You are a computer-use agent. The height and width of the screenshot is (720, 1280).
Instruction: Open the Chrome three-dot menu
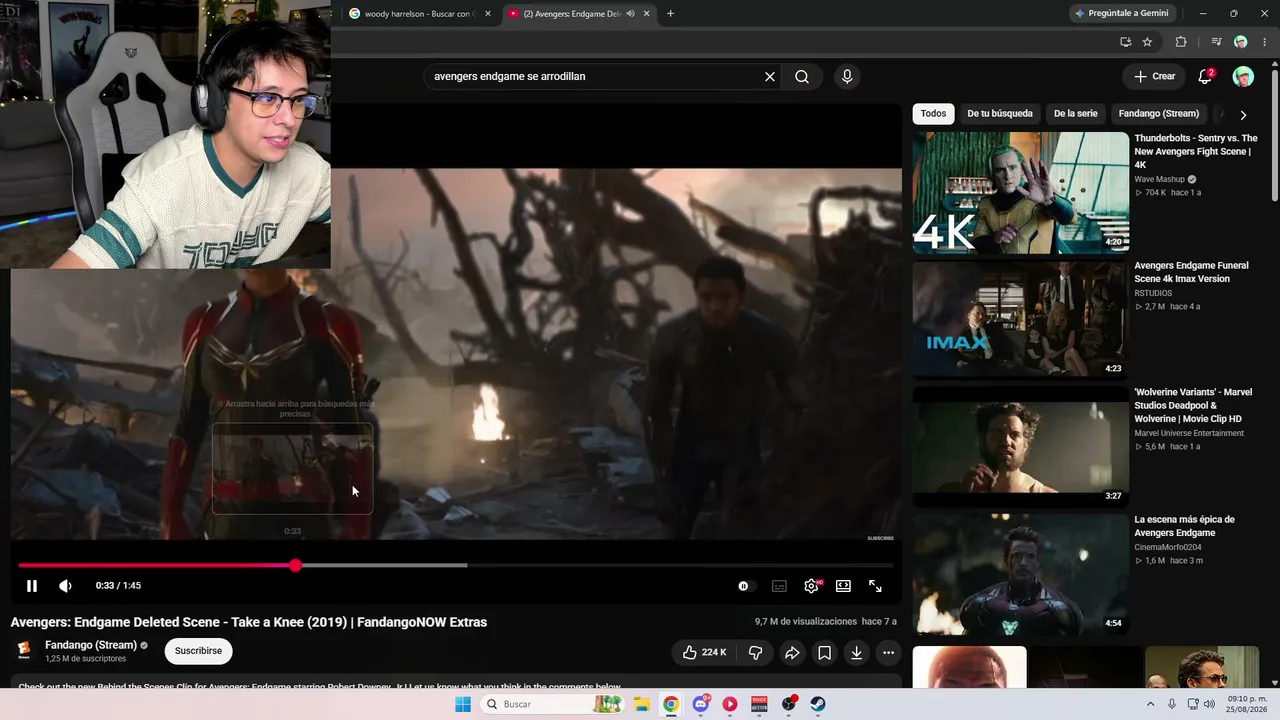1265,42
